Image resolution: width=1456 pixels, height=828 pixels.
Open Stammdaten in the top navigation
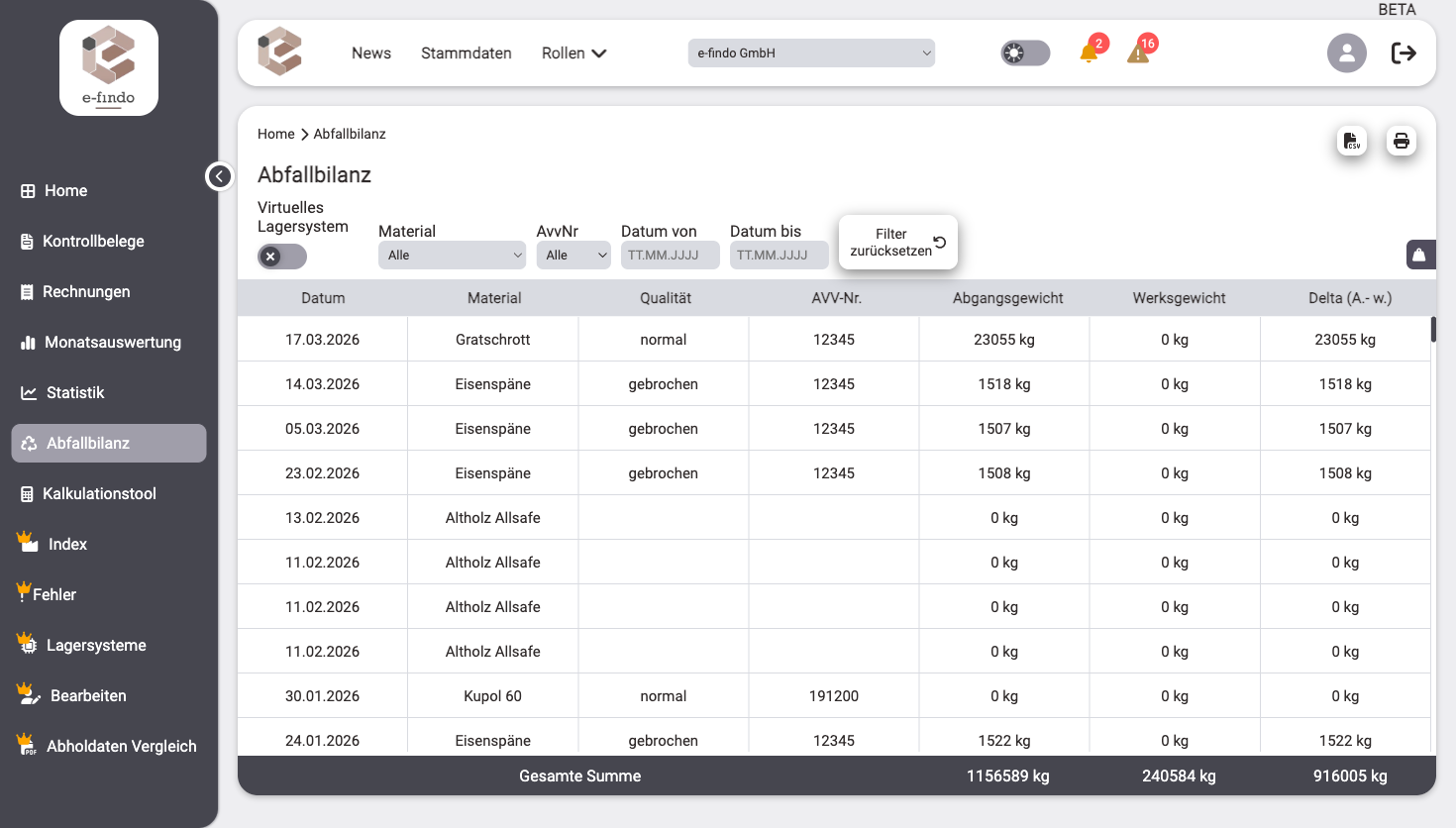click(467, 53)
